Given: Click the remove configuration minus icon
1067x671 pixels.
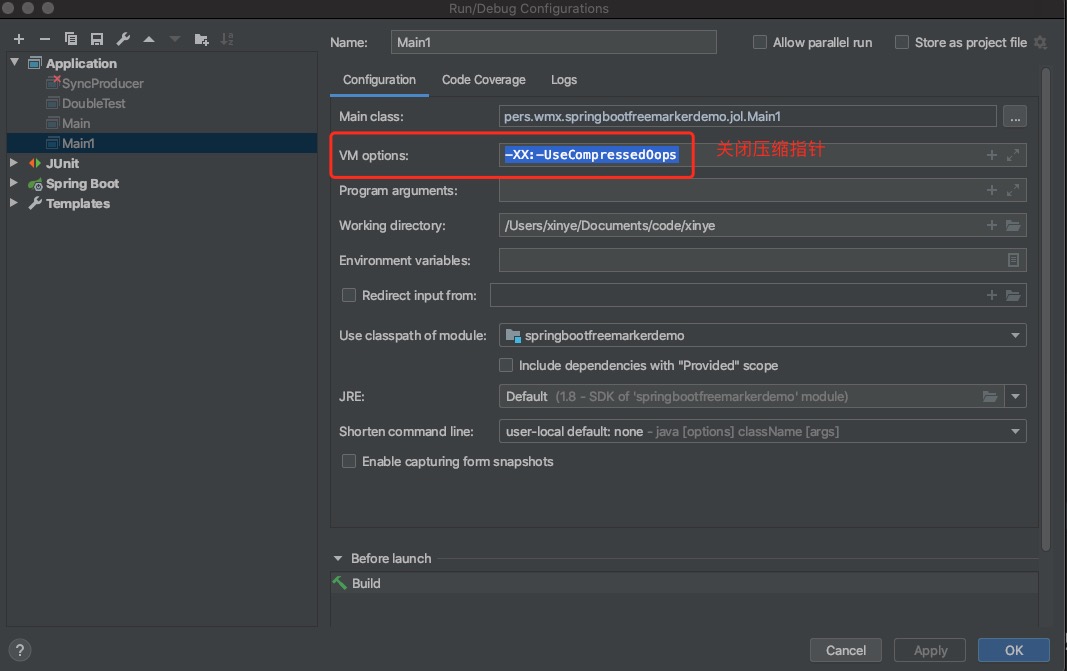Looking at the screenshot, I should point(44,39).
